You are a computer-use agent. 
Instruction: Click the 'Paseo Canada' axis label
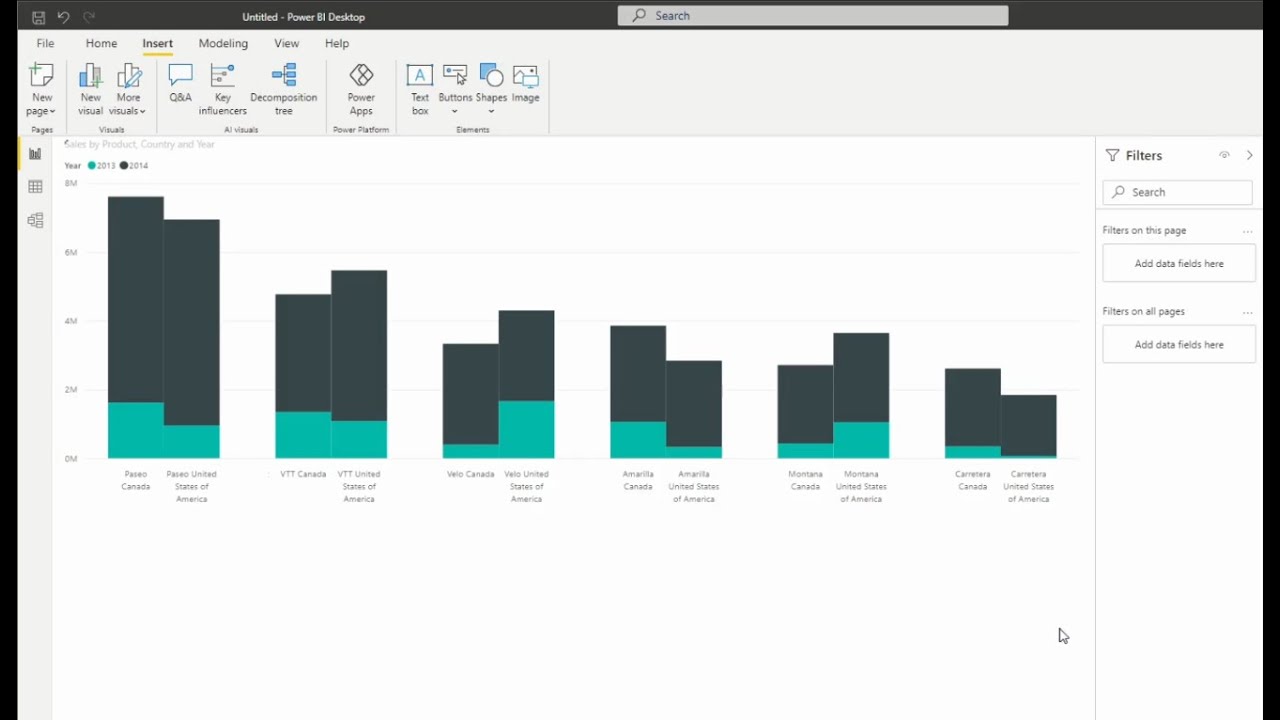pos(136,480)
